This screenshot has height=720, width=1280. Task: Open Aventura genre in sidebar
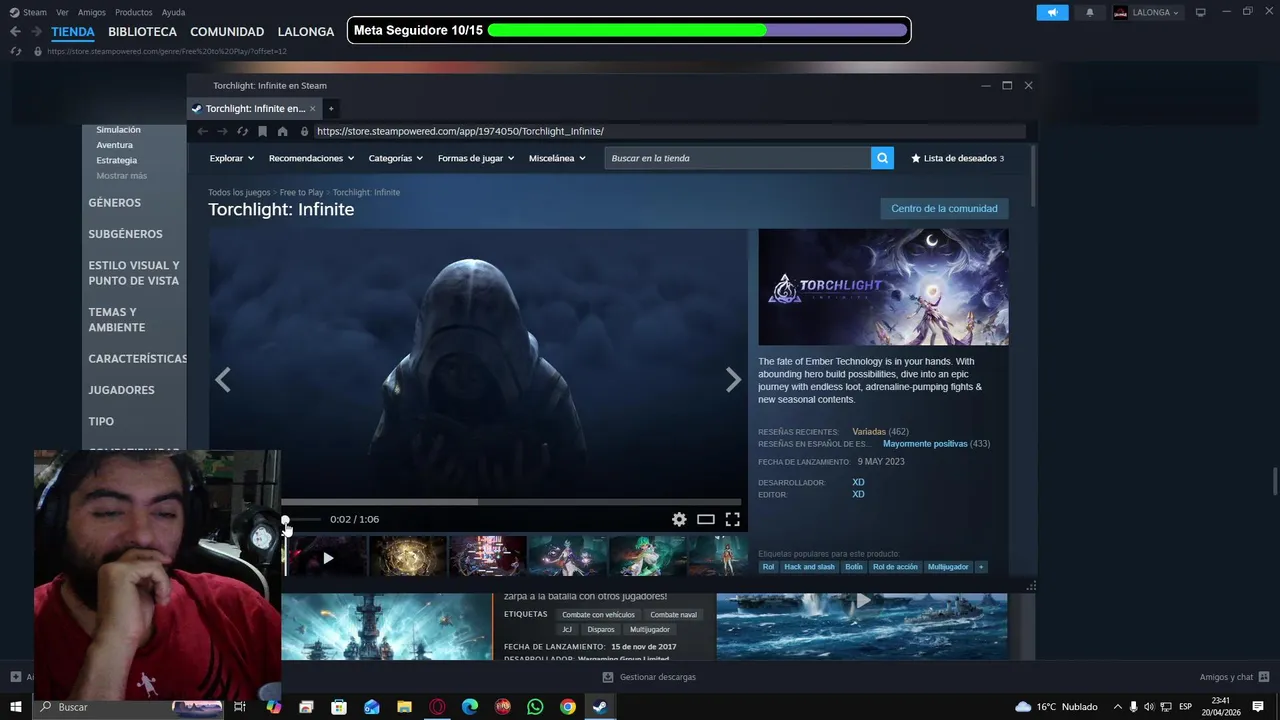coord(114,145)
